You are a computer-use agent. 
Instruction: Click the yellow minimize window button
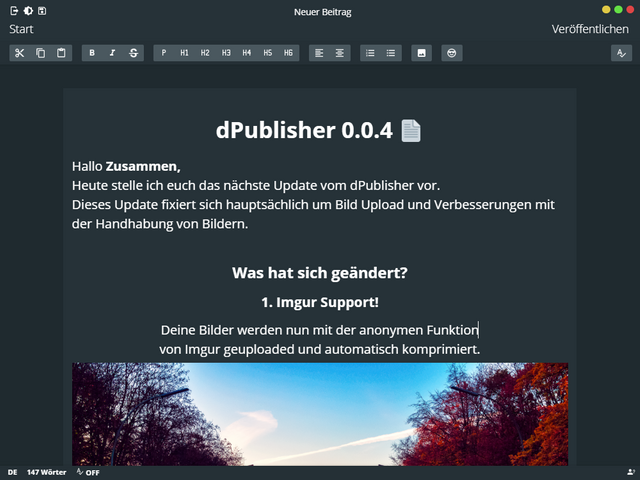click(606, 9)
